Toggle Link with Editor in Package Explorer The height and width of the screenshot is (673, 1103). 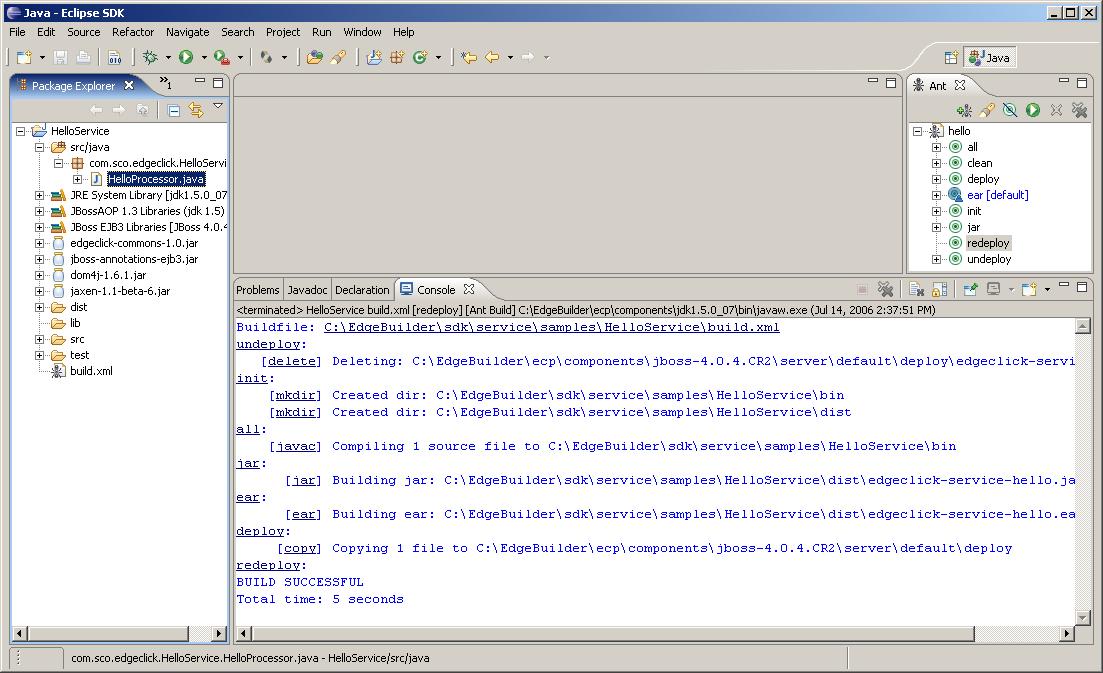point(196,110)
